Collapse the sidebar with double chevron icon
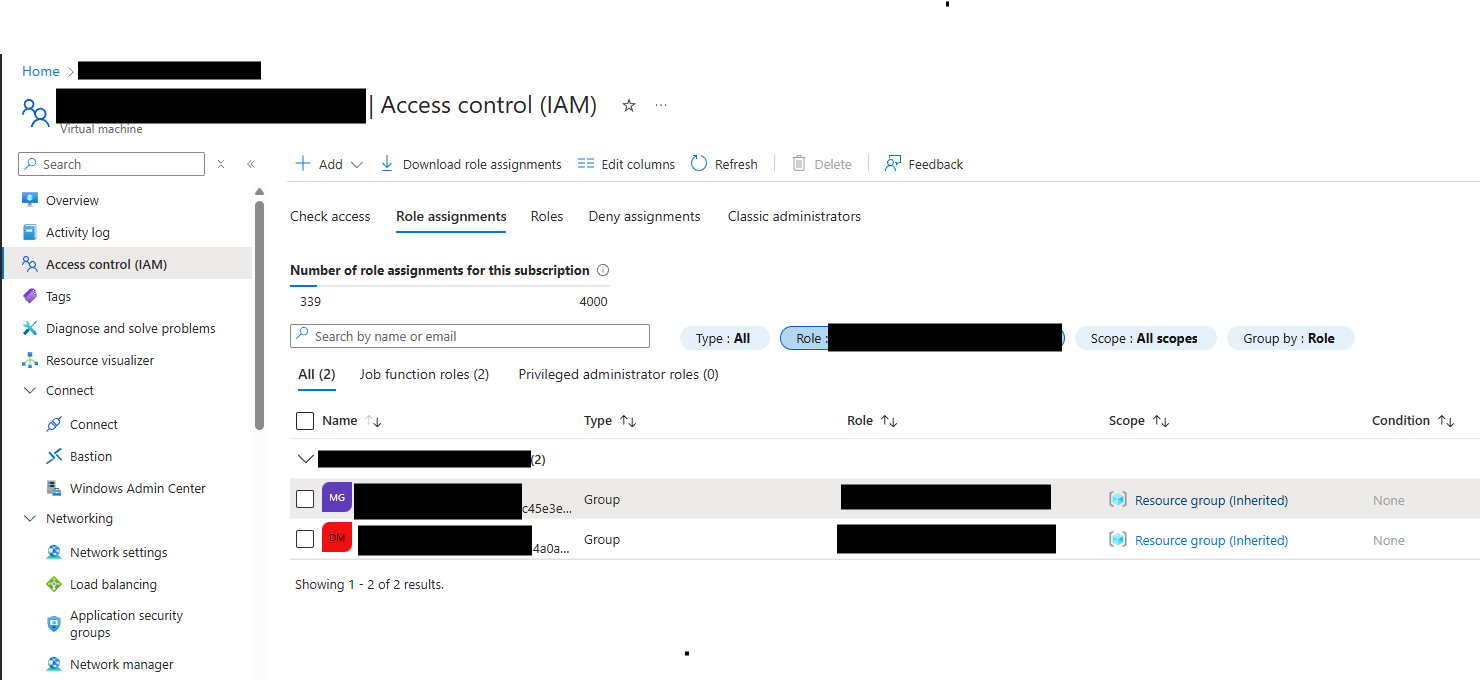 251,164
